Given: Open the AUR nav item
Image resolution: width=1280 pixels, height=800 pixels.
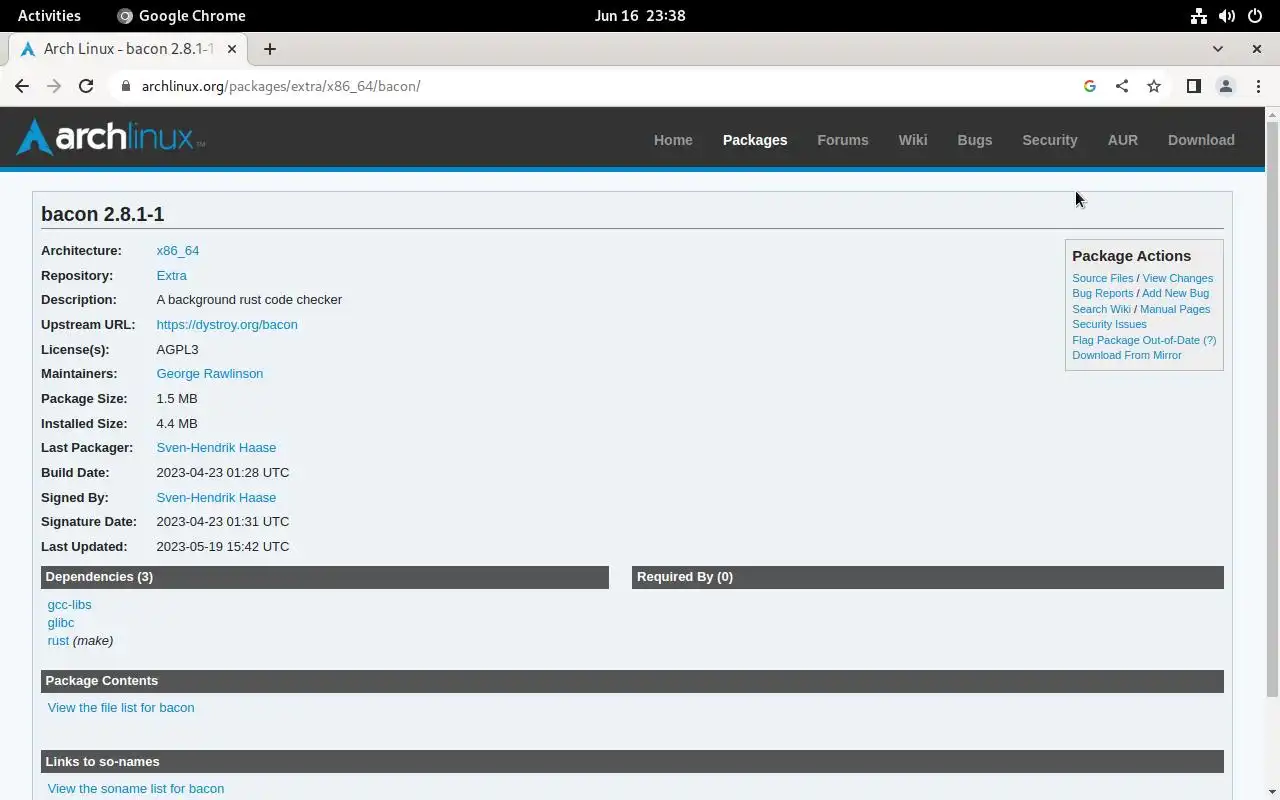Looking at the screenshot, I should [1123, 140].
